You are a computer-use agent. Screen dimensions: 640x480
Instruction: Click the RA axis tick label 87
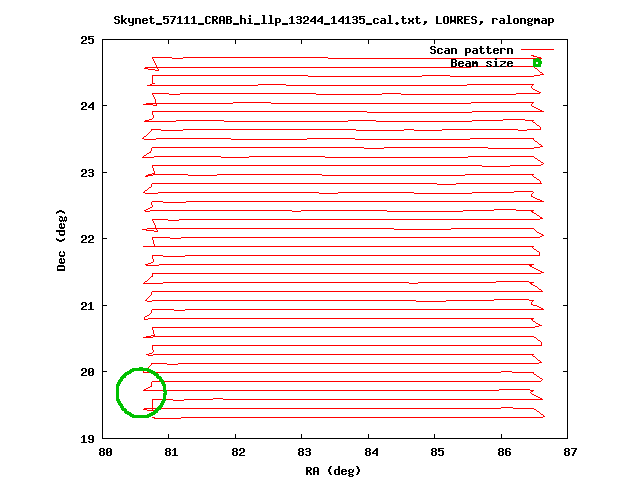570,452
